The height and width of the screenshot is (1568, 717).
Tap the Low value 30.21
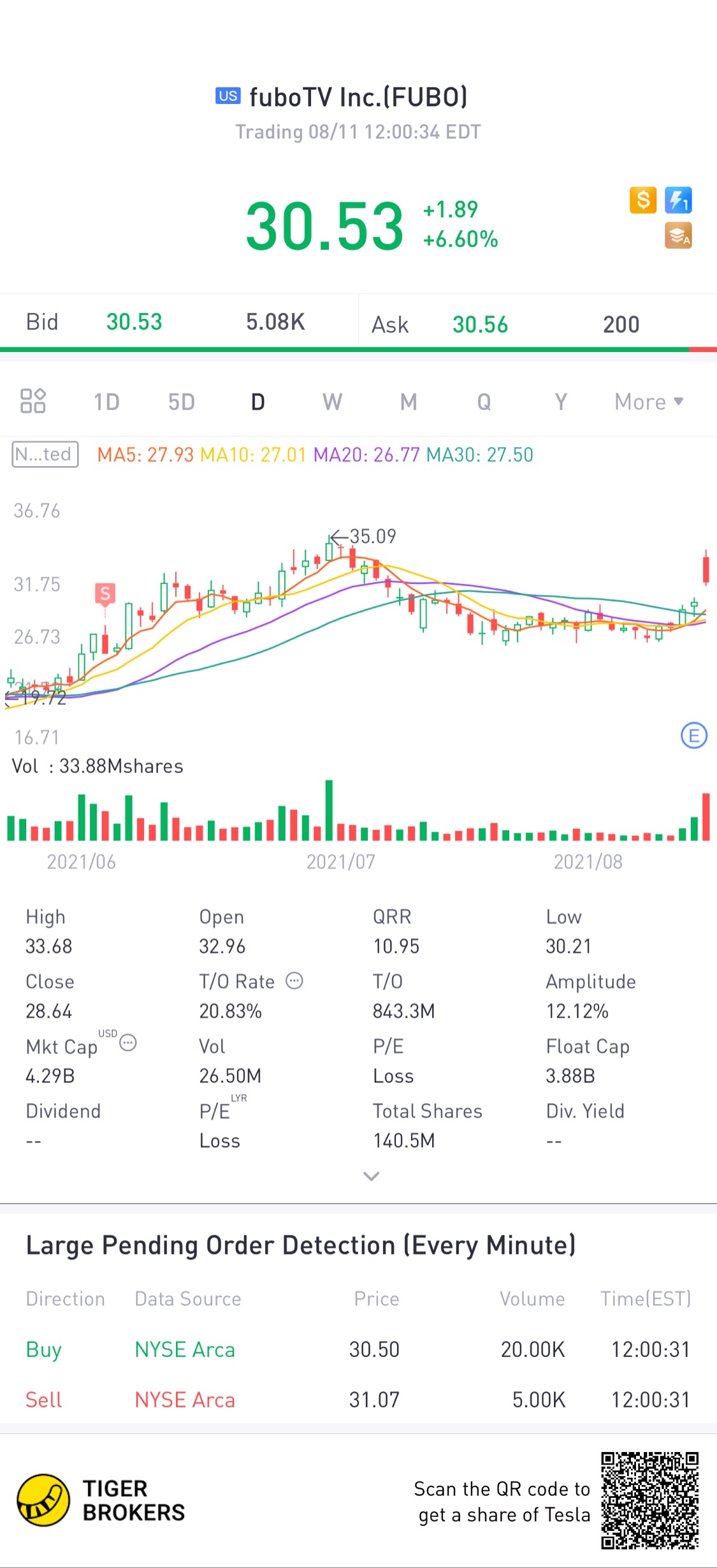pos(569,946)
